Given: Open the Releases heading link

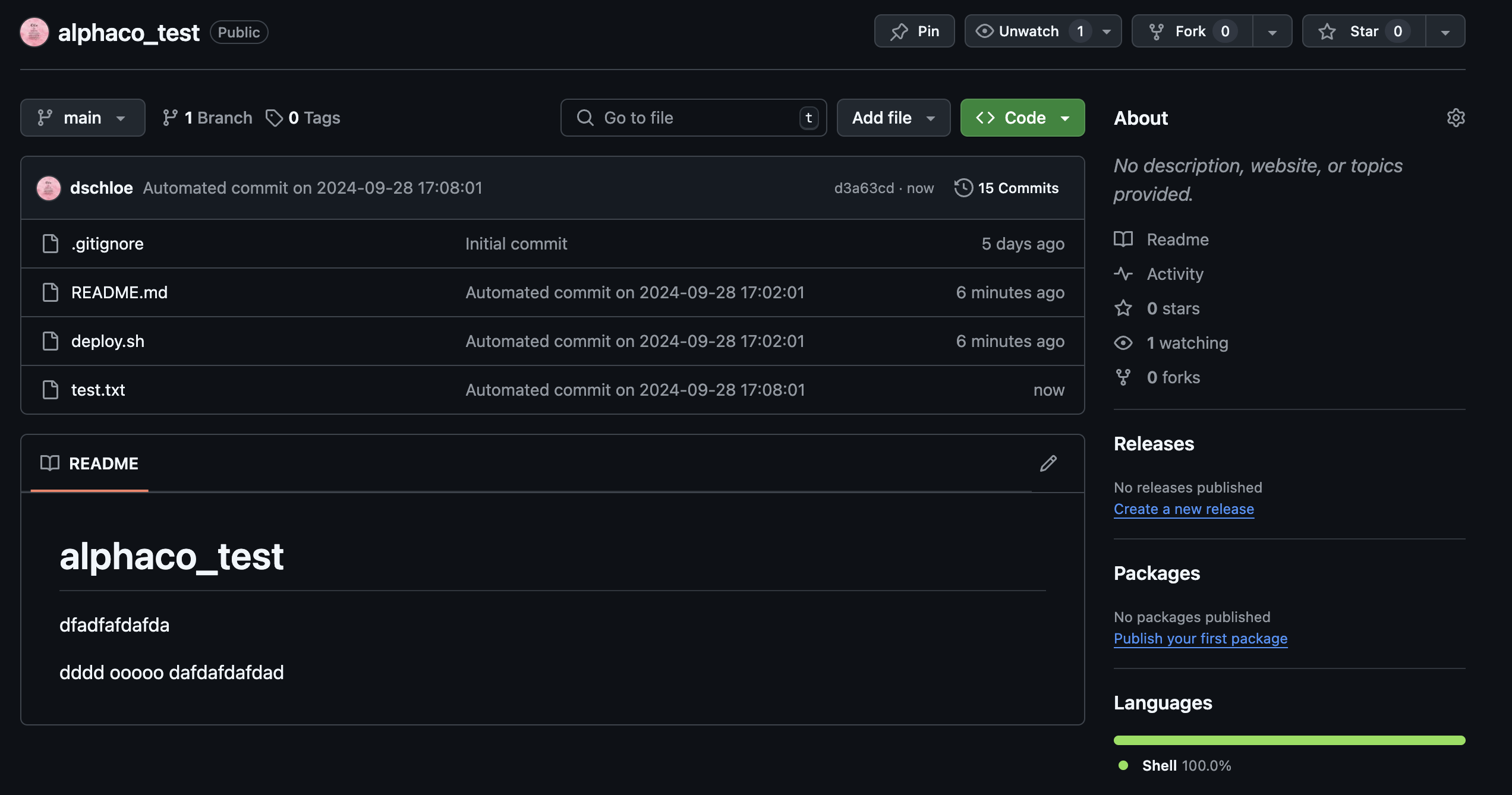Looking at the screenshot, I should point(1154,444).
